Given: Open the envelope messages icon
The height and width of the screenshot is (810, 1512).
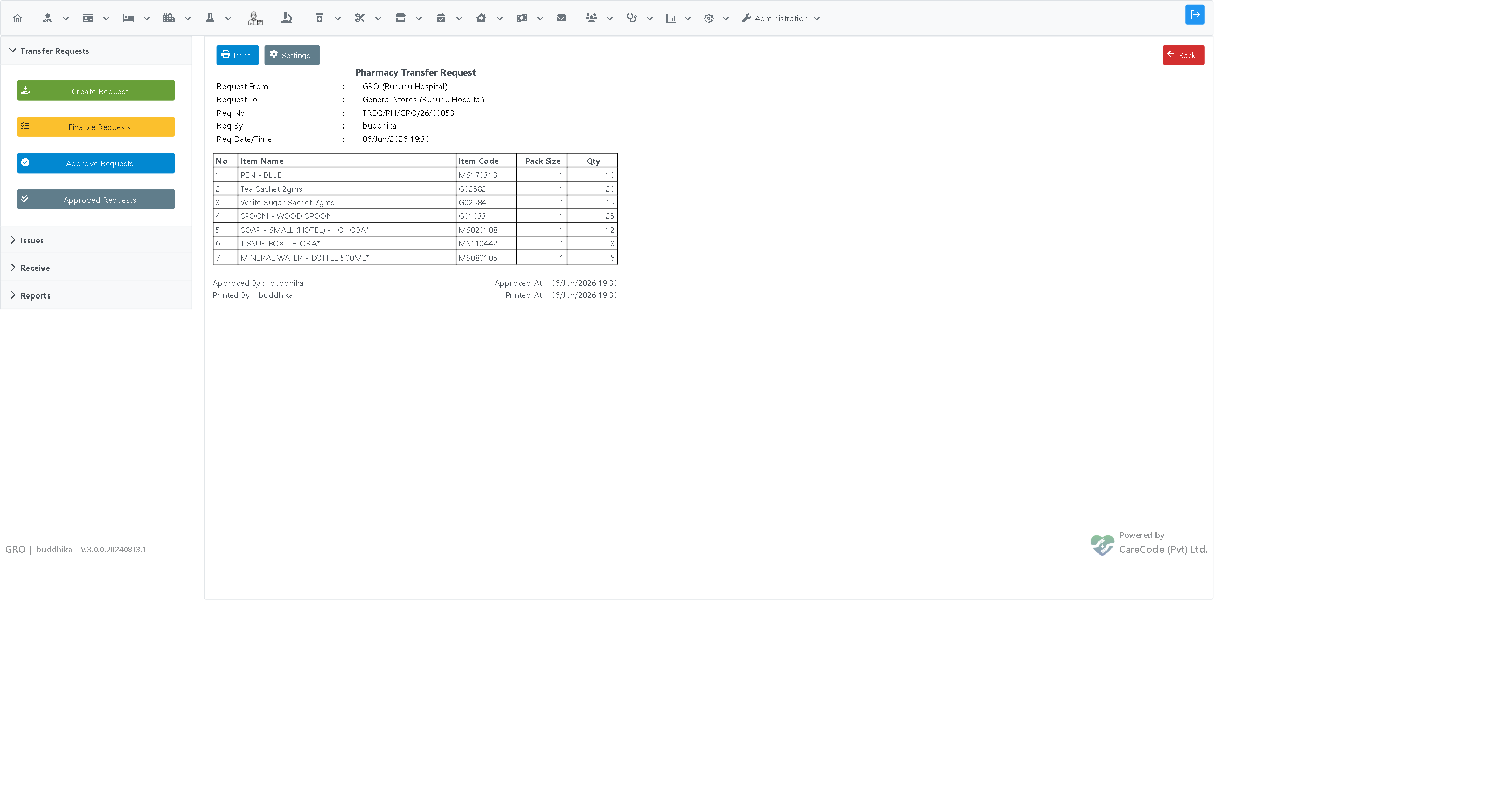Looking at the screenshot, I should pyautogui.click(x=561, y=18).
